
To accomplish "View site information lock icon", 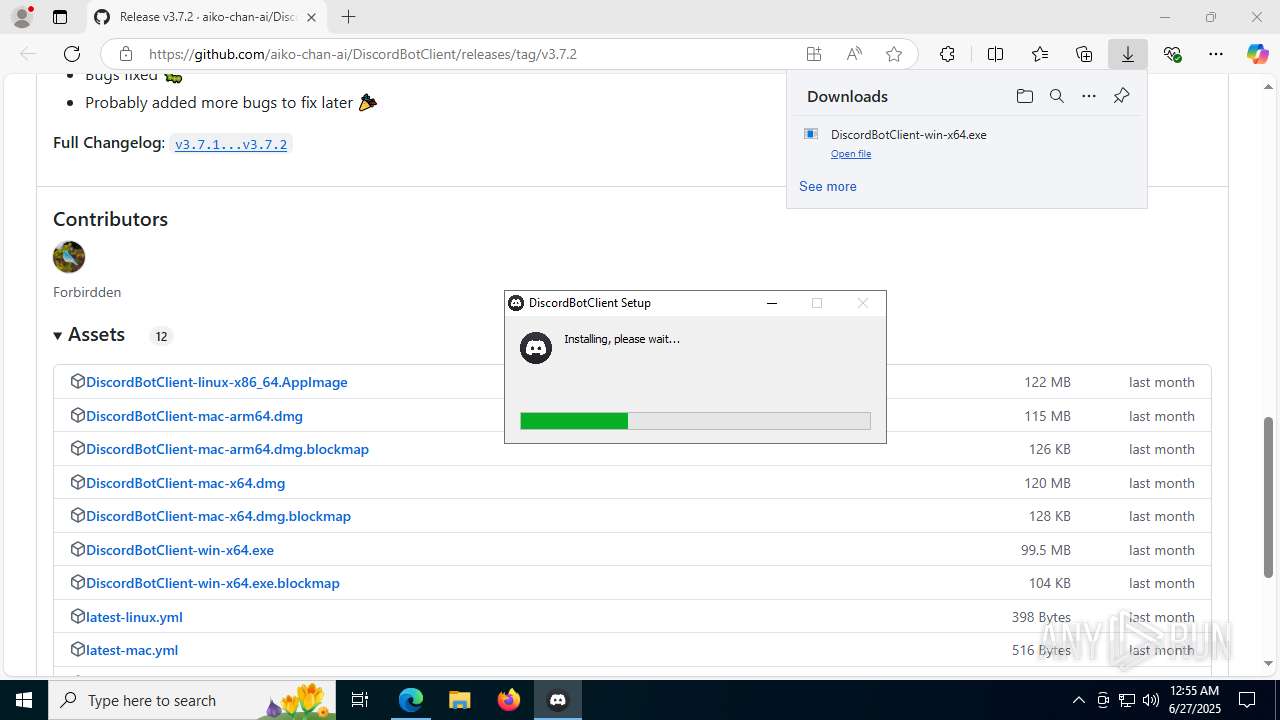I will 125,54.
